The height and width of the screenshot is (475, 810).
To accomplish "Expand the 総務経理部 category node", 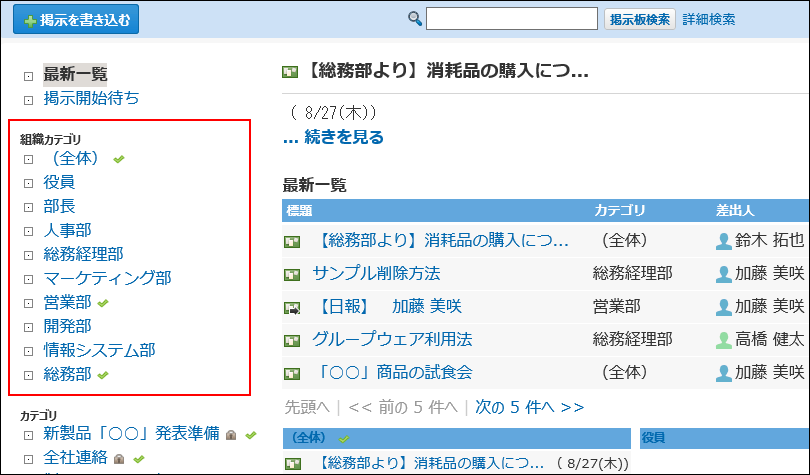I will tap(28, 255).
